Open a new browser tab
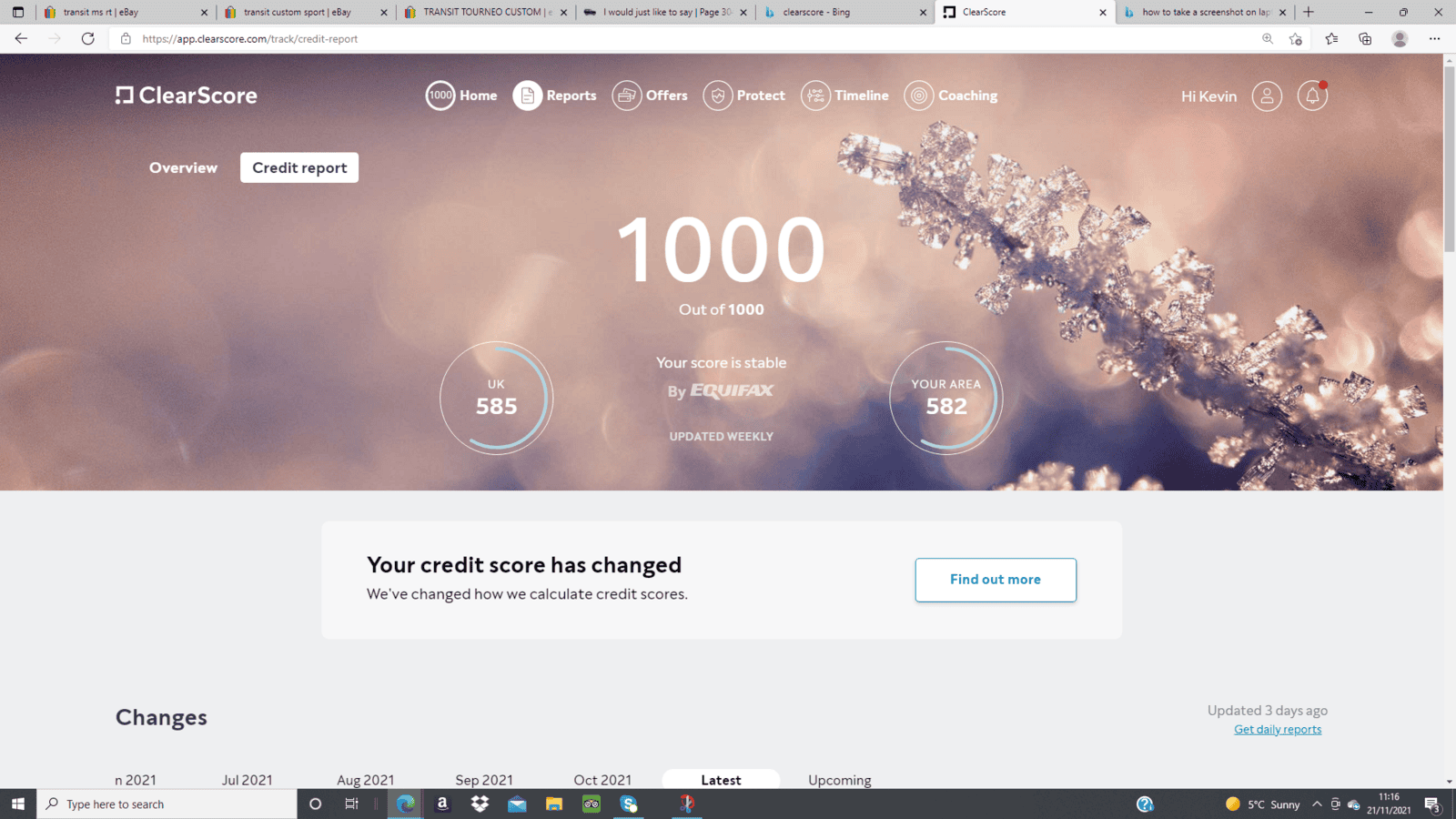The height and width of the screenshot is (819, 1456). (1309, 12)
